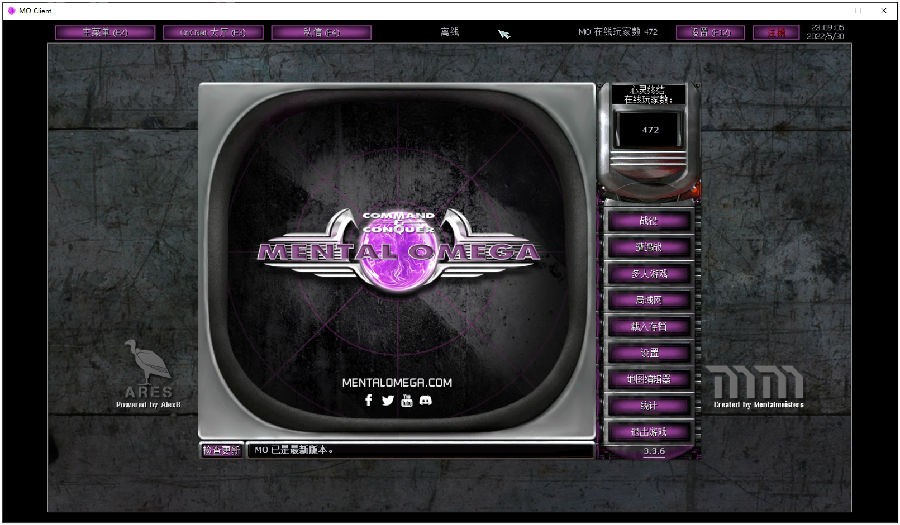
Task: Click the 'MO 在线玩家数 472' counter in the top bar
Action: [618, 32]
